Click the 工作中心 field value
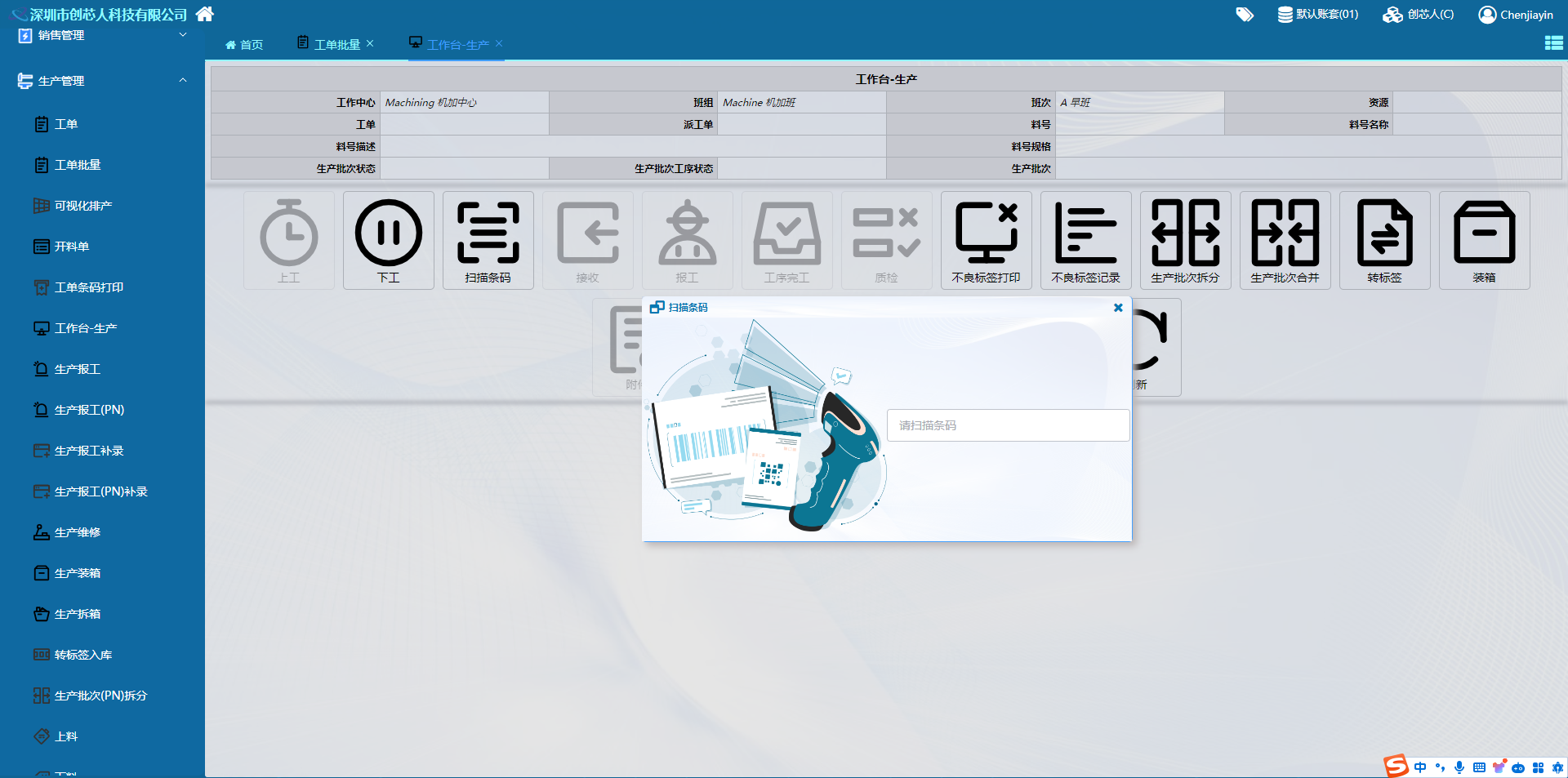 pyautogui.click(x=465, y=102)
